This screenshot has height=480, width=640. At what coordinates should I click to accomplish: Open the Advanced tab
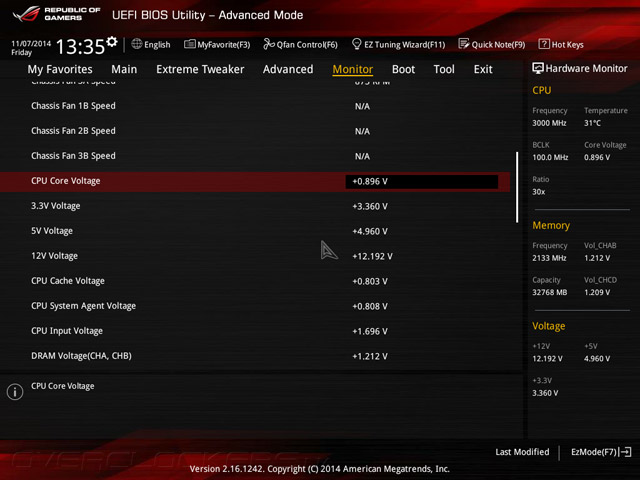[x=288, y=69]
